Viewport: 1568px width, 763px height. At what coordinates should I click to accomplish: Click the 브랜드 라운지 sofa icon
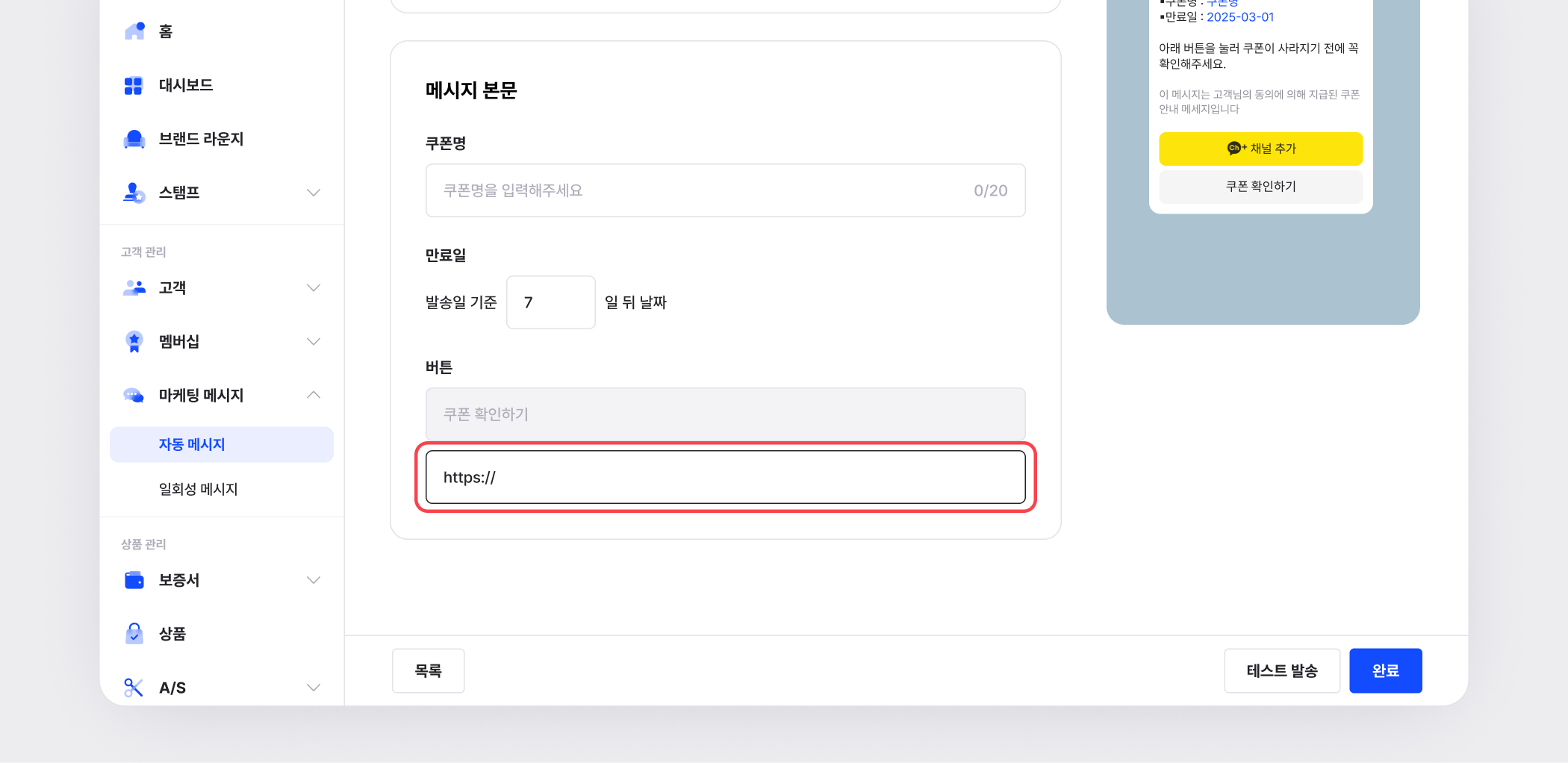[134, 140]
